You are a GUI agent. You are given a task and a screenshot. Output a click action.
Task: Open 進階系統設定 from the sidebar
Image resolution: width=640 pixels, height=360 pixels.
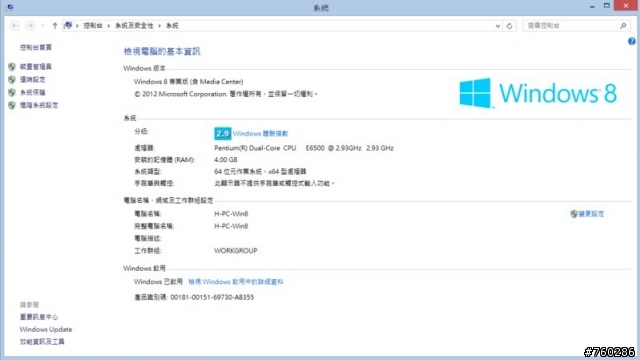tap(39, 105)
